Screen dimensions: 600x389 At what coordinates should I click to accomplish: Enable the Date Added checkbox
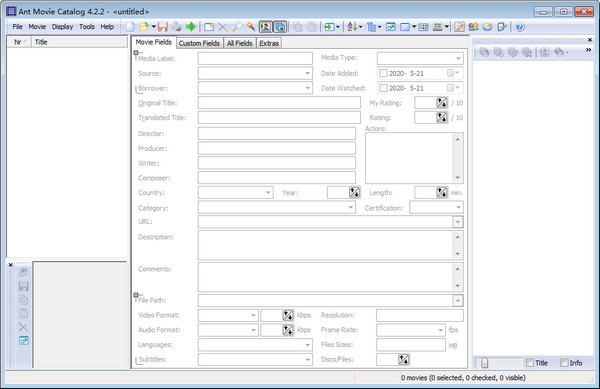(x=383, y=73)
